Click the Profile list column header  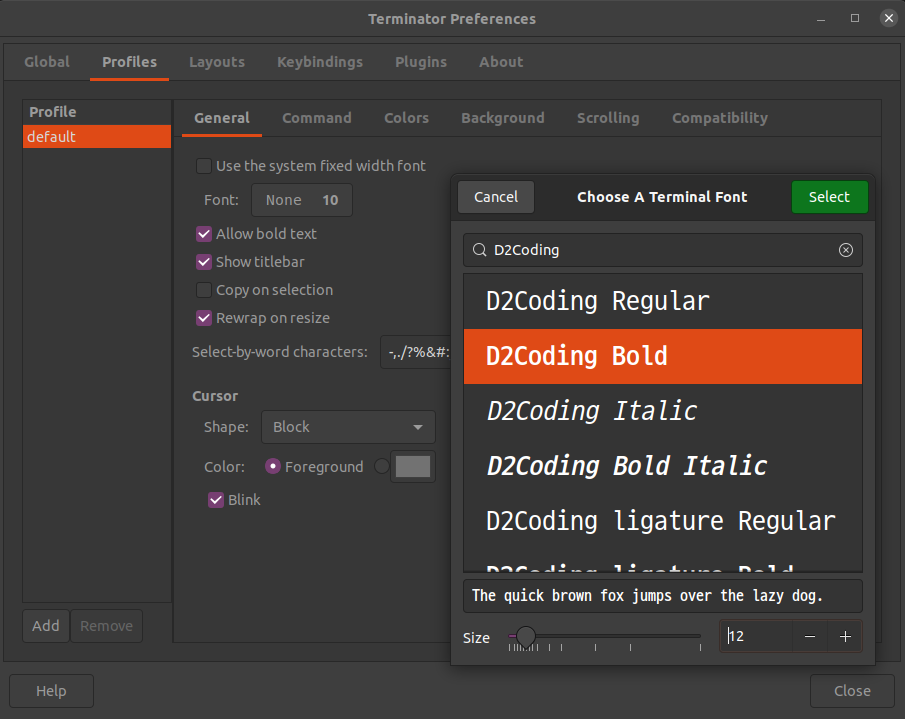[97, 112]
